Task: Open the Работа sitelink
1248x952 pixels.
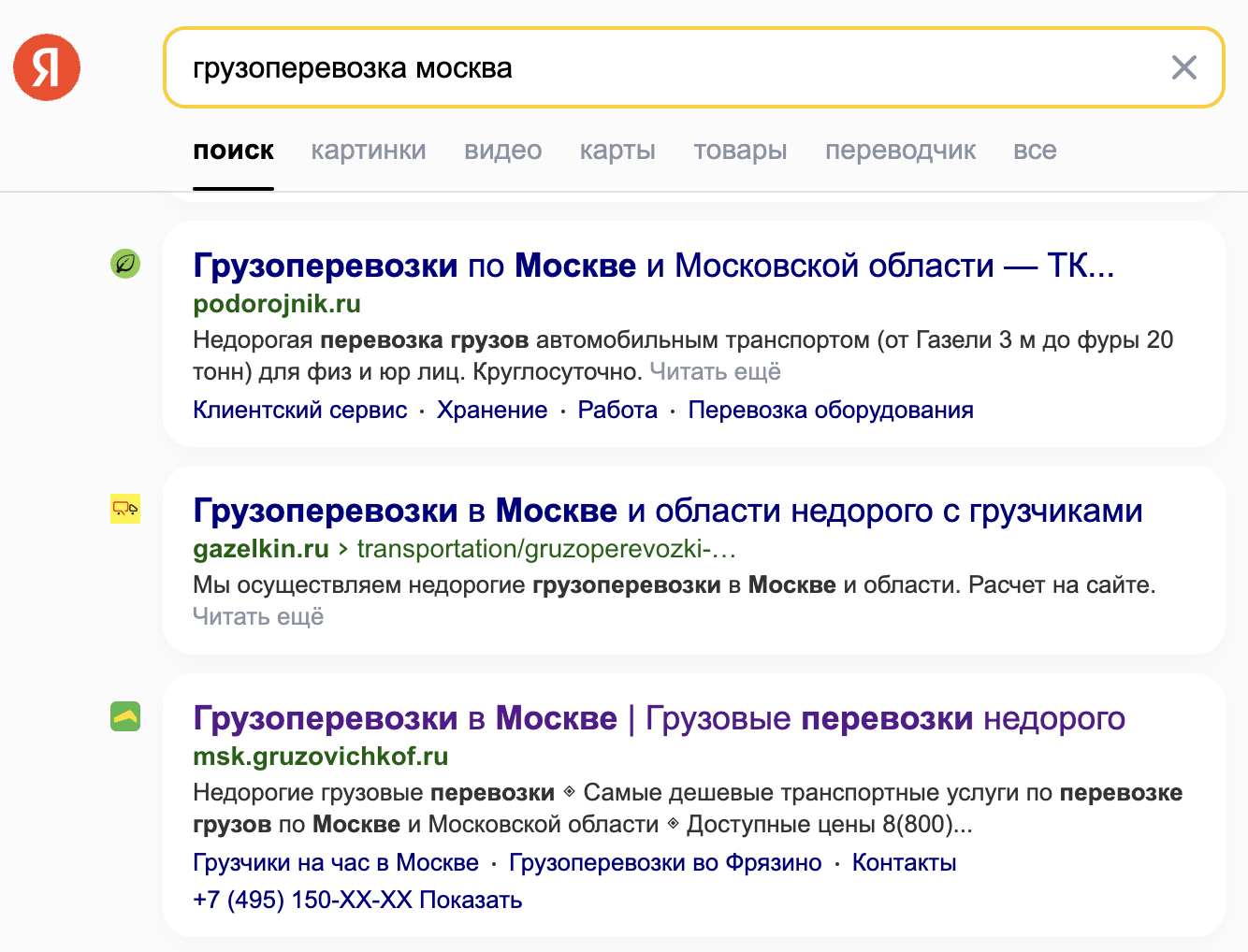Action: coord(617,410)
